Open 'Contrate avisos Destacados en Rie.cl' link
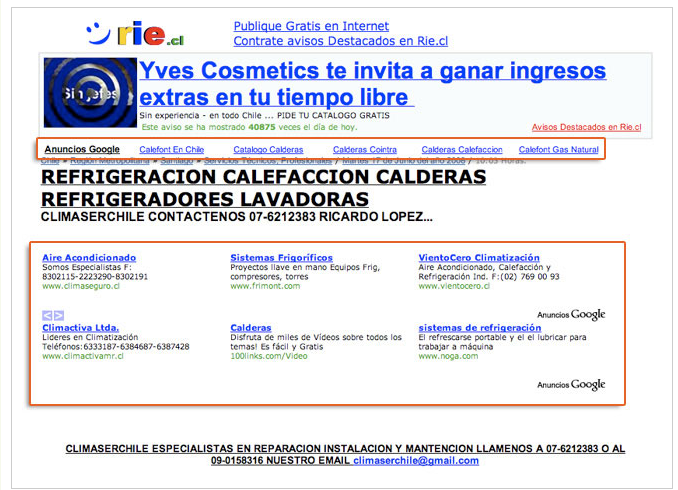 340,41
